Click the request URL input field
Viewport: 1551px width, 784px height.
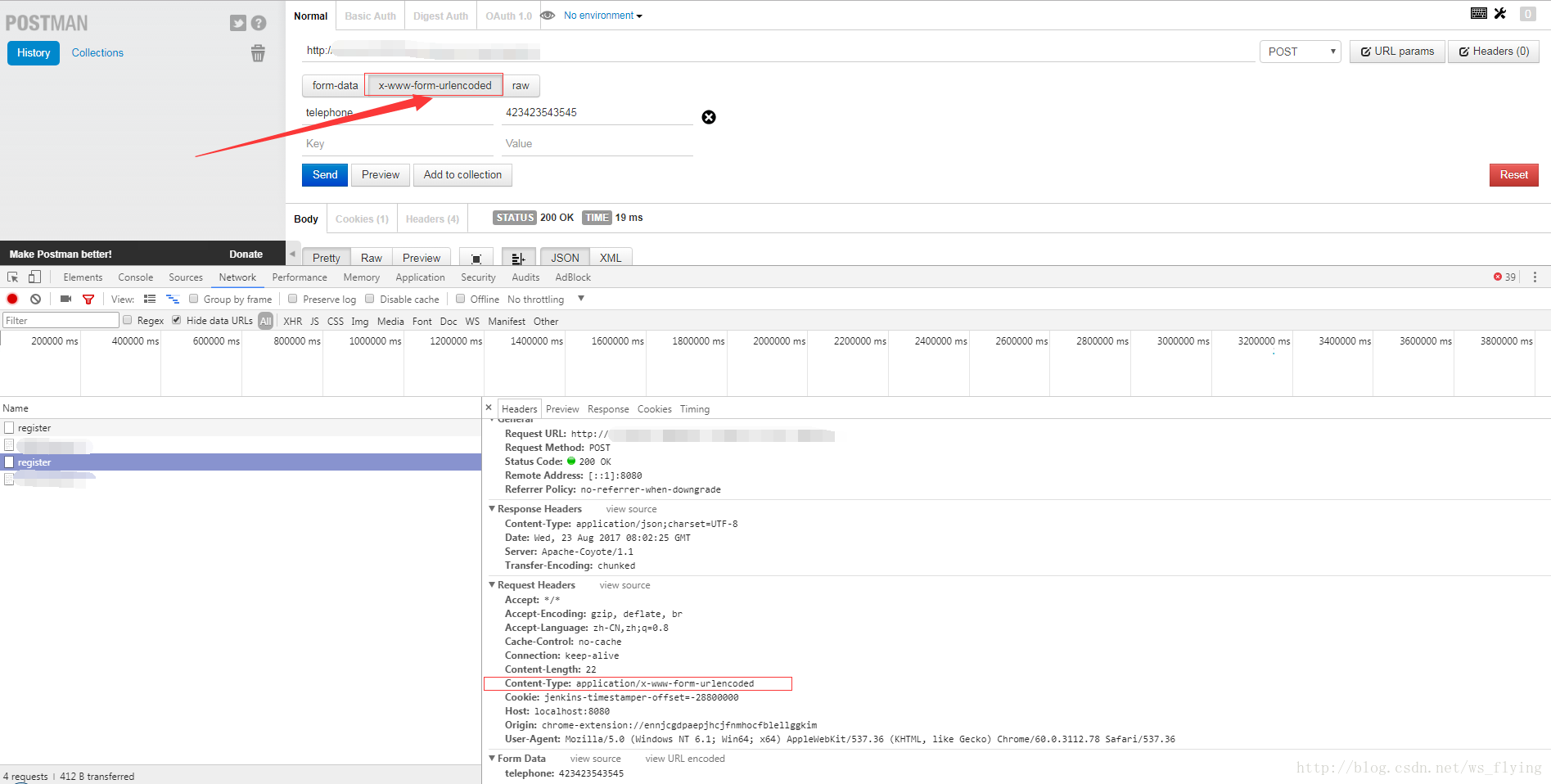pos(778,51)
